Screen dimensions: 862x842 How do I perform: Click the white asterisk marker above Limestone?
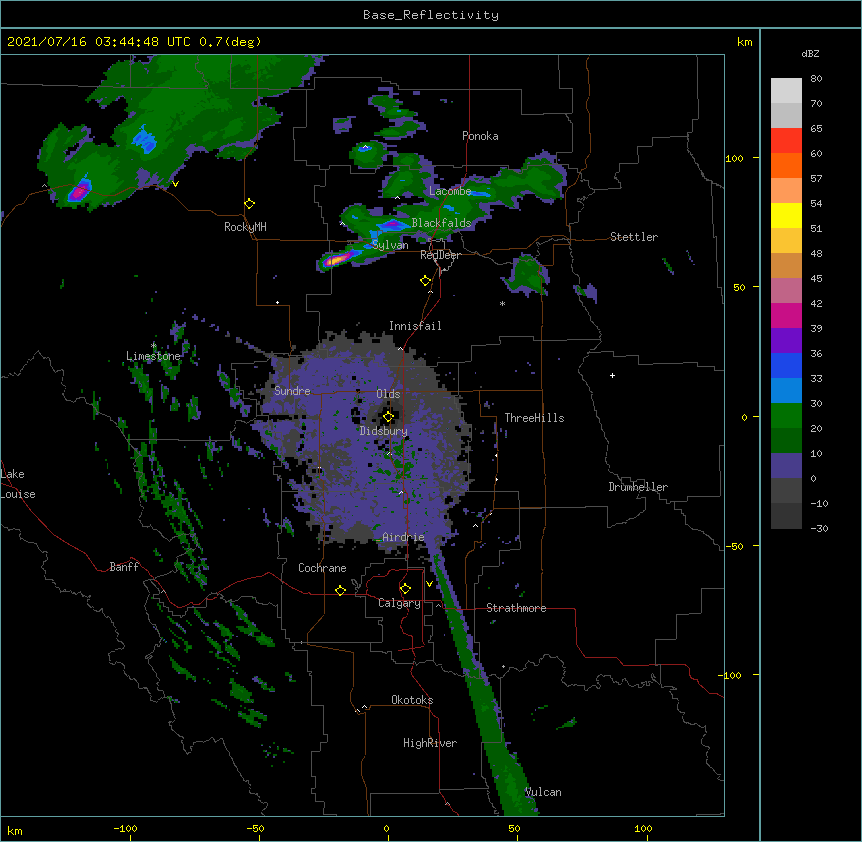(x=153, y=346)
